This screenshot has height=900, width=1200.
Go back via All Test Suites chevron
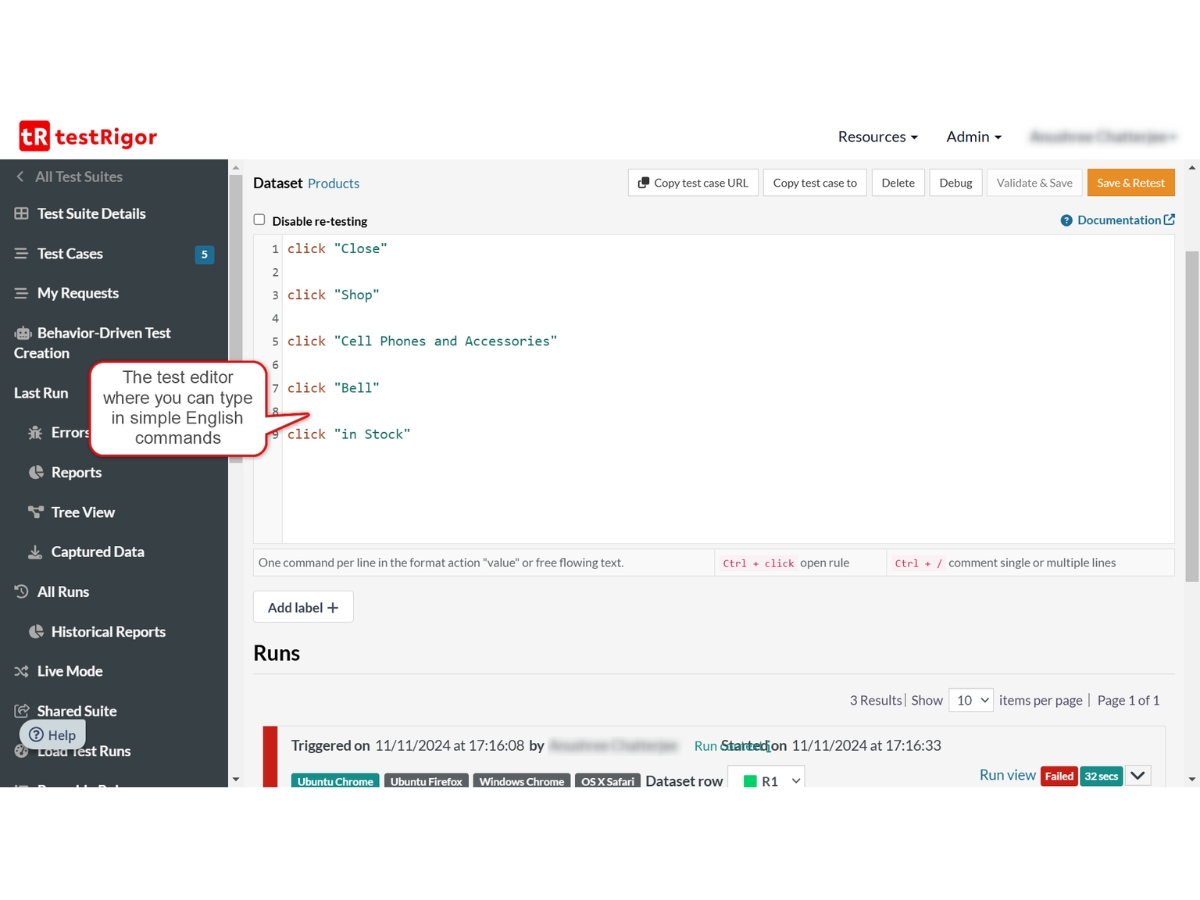click(20, 177)
